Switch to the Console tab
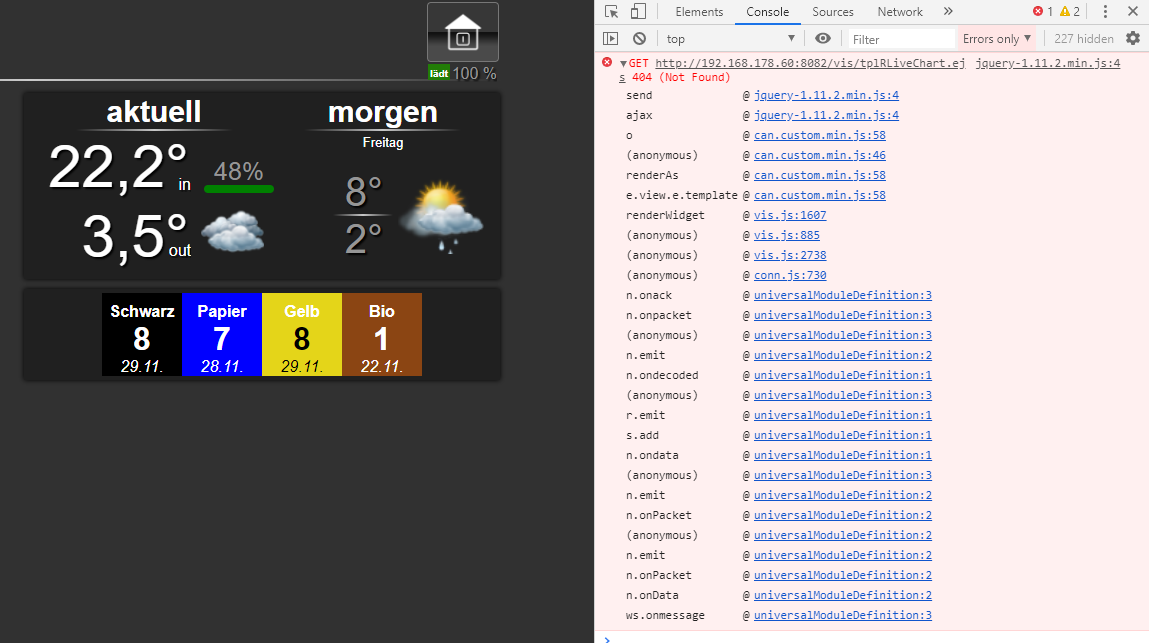This screenshot has width=1149, height=643. [767, 12]
